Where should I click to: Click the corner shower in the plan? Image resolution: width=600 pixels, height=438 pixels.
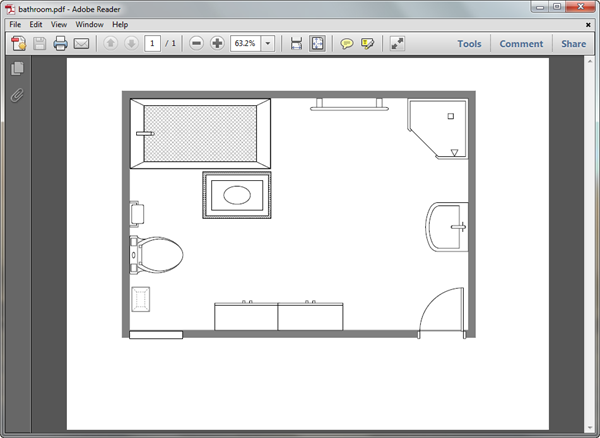click(x=438, y=129)
